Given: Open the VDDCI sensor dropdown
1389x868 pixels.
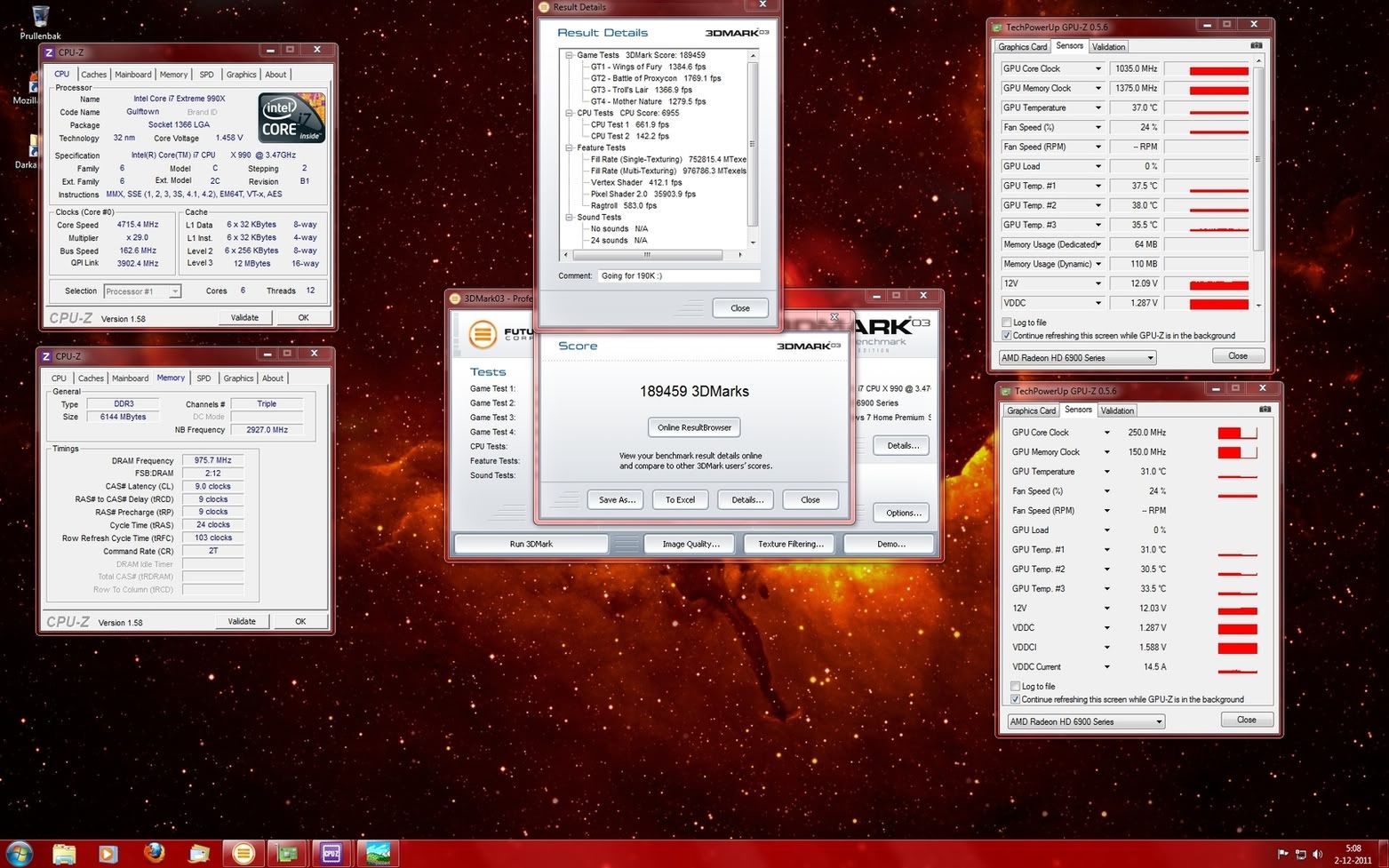Looking at the screenshot, I should click(1106, 647).
